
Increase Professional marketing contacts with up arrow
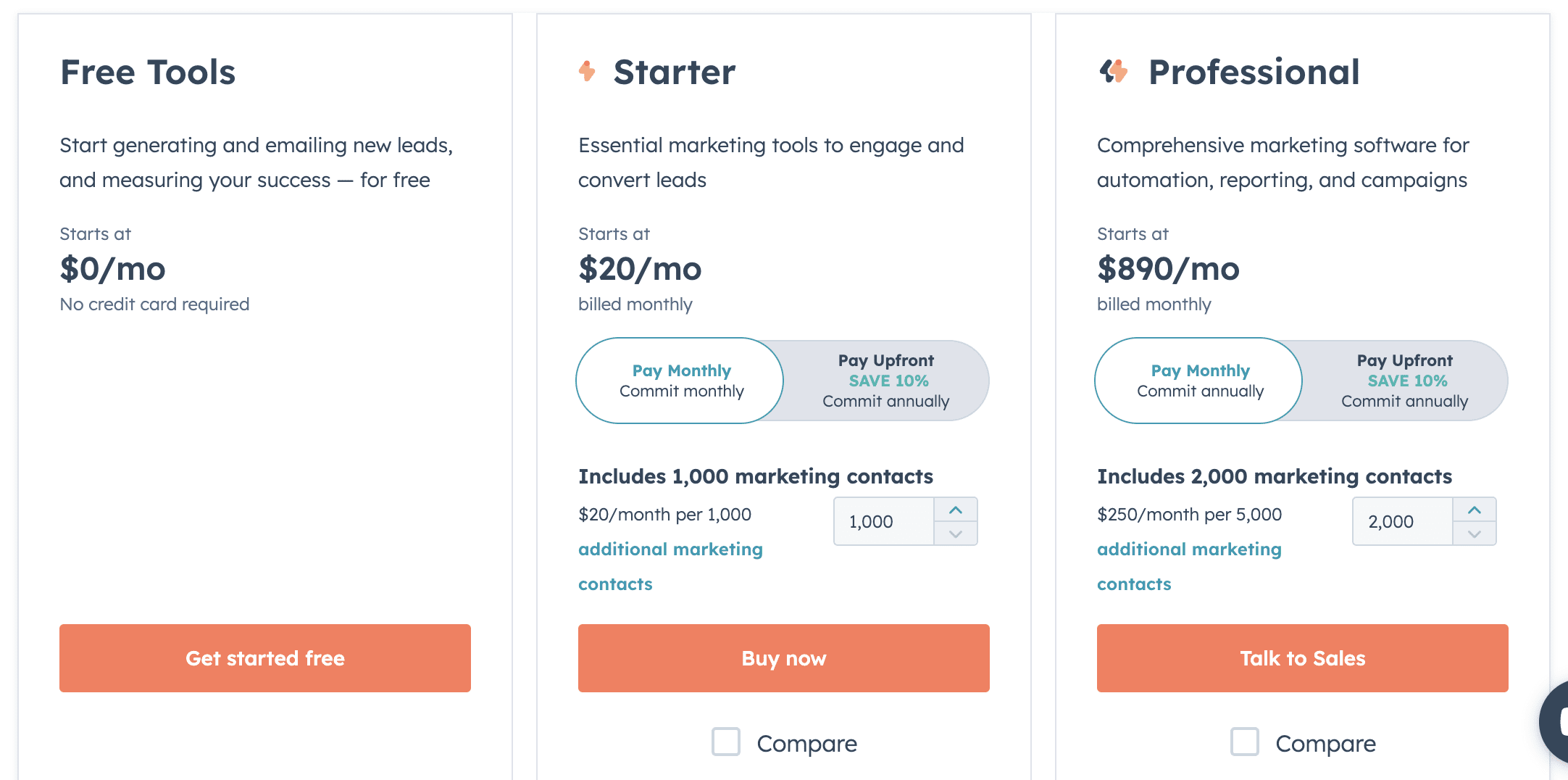[1474, 509]
